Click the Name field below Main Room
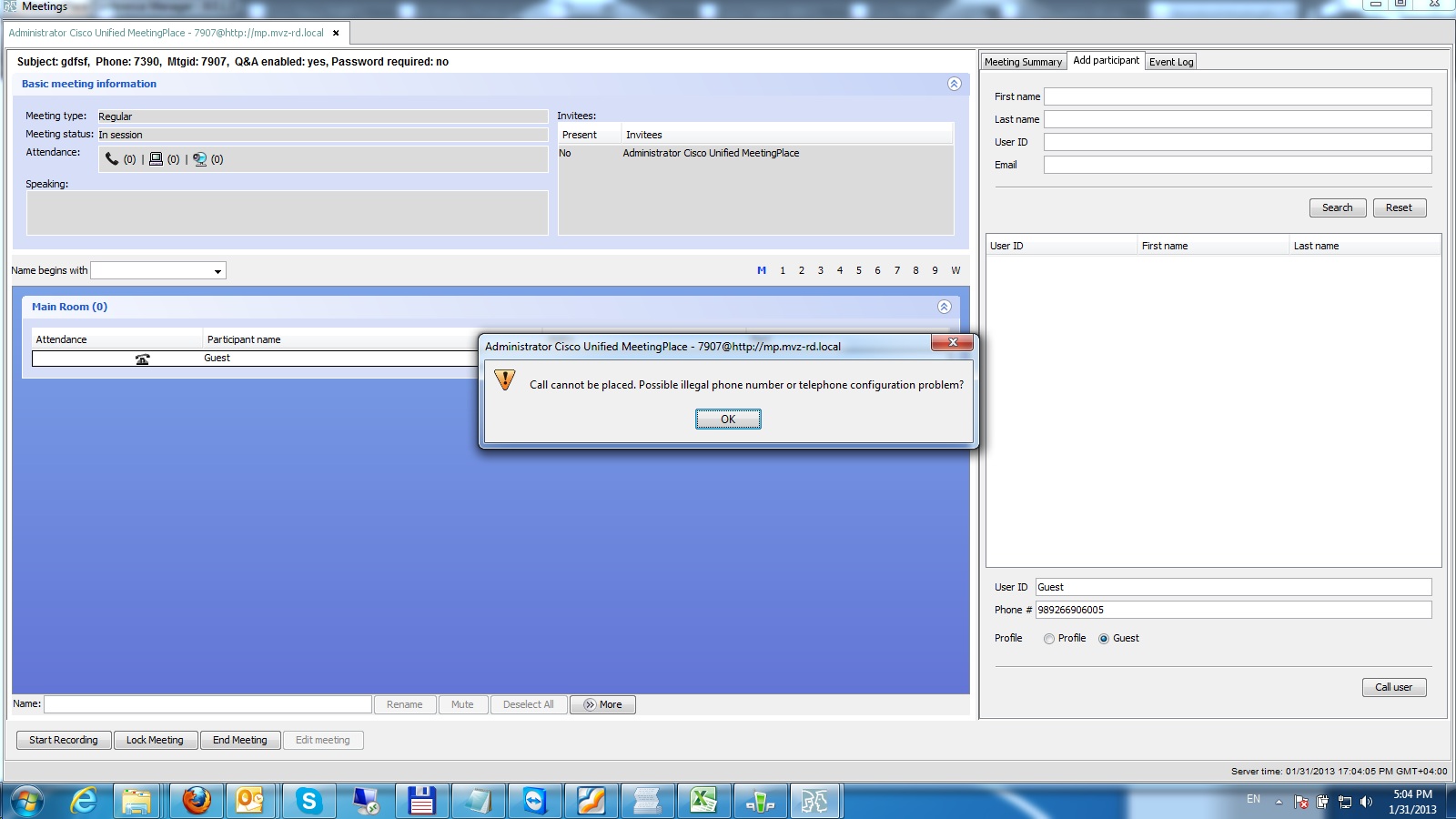Image resolution: width=1456 pixels, height=819 pixels. pyautogui.click(x=207, y=704)
